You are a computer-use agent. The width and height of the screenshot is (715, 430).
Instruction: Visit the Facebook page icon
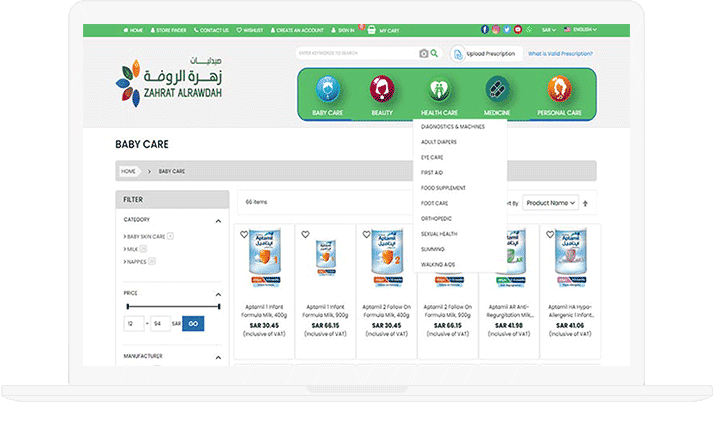point(486,31)
